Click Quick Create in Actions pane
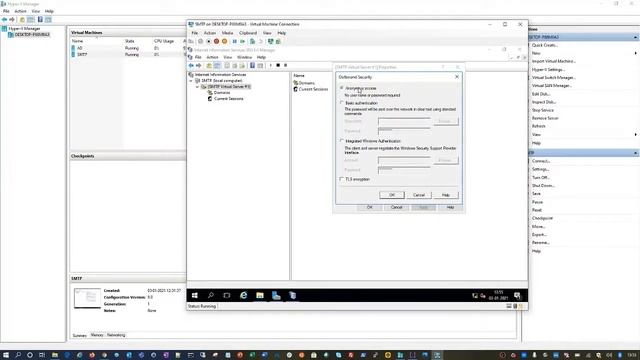 [545, 45]
